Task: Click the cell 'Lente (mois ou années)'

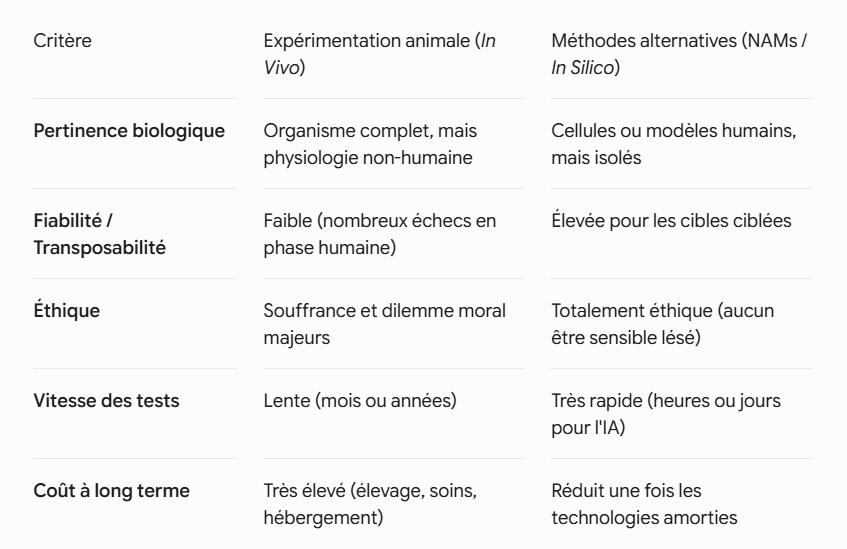Action: coord(360,400)
